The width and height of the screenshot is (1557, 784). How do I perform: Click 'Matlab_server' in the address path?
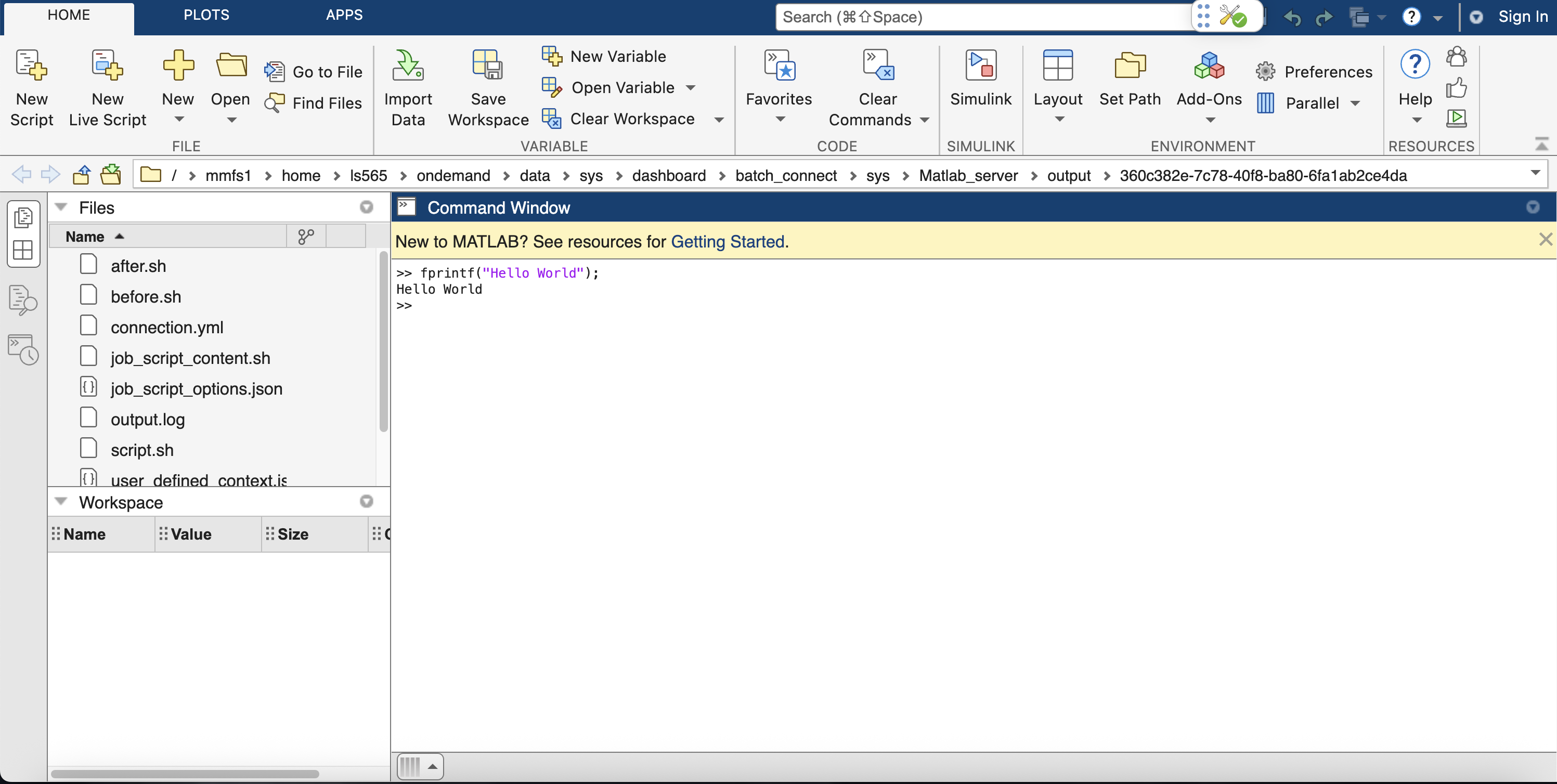968,175
